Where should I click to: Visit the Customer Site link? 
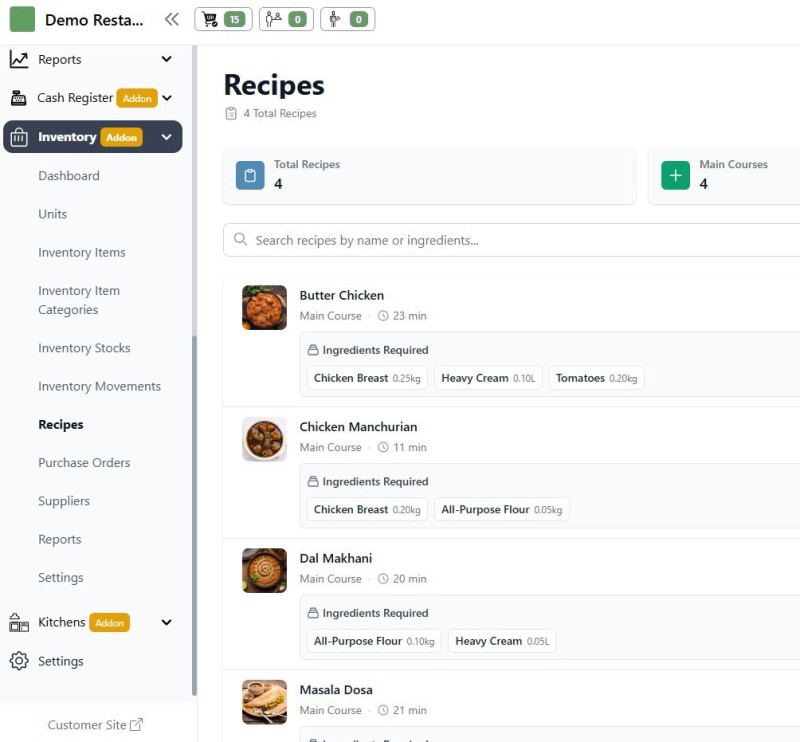[x=96, y=724]
